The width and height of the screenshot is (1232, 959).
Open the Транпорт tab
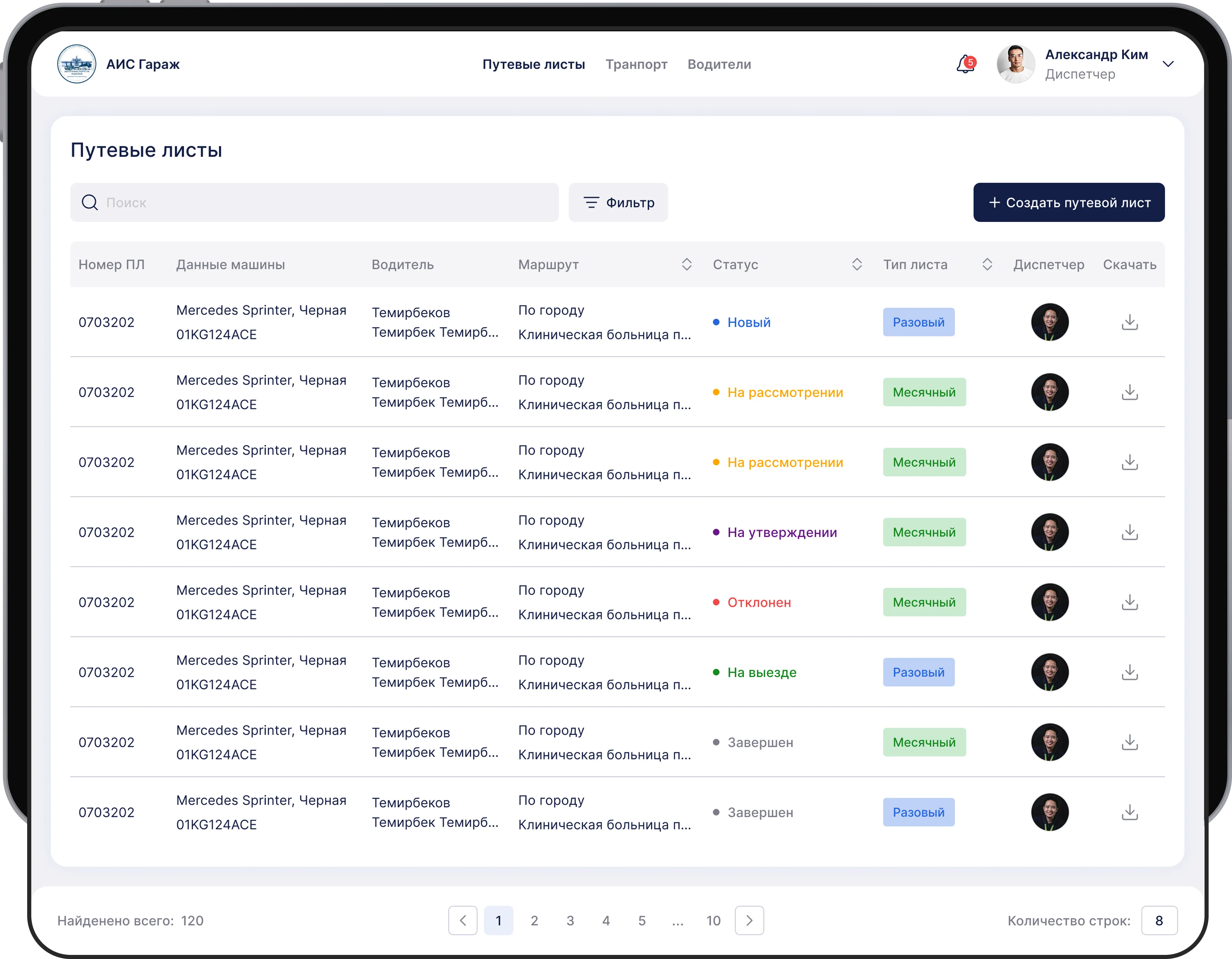click(x=636, y=64)
